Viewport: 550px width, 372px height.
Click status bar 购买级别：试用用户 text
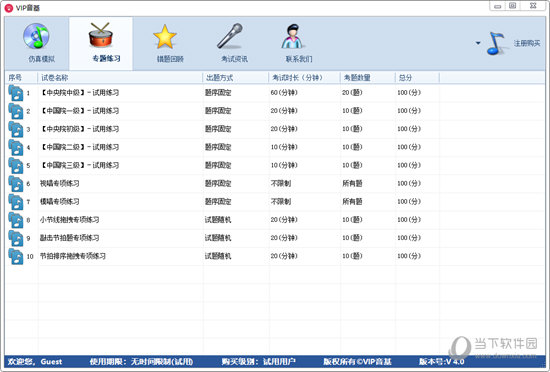pos(259,361)
